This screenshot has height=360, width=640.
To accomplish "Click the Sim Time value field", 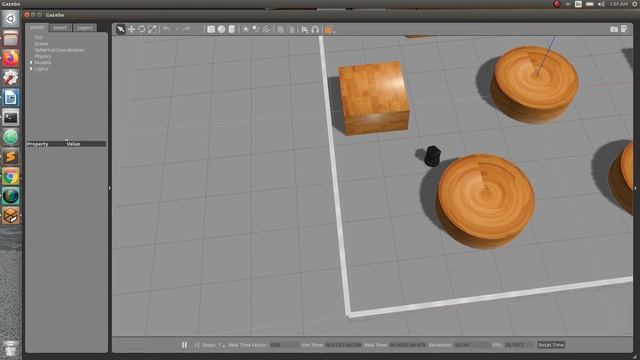I will [343, 345].
